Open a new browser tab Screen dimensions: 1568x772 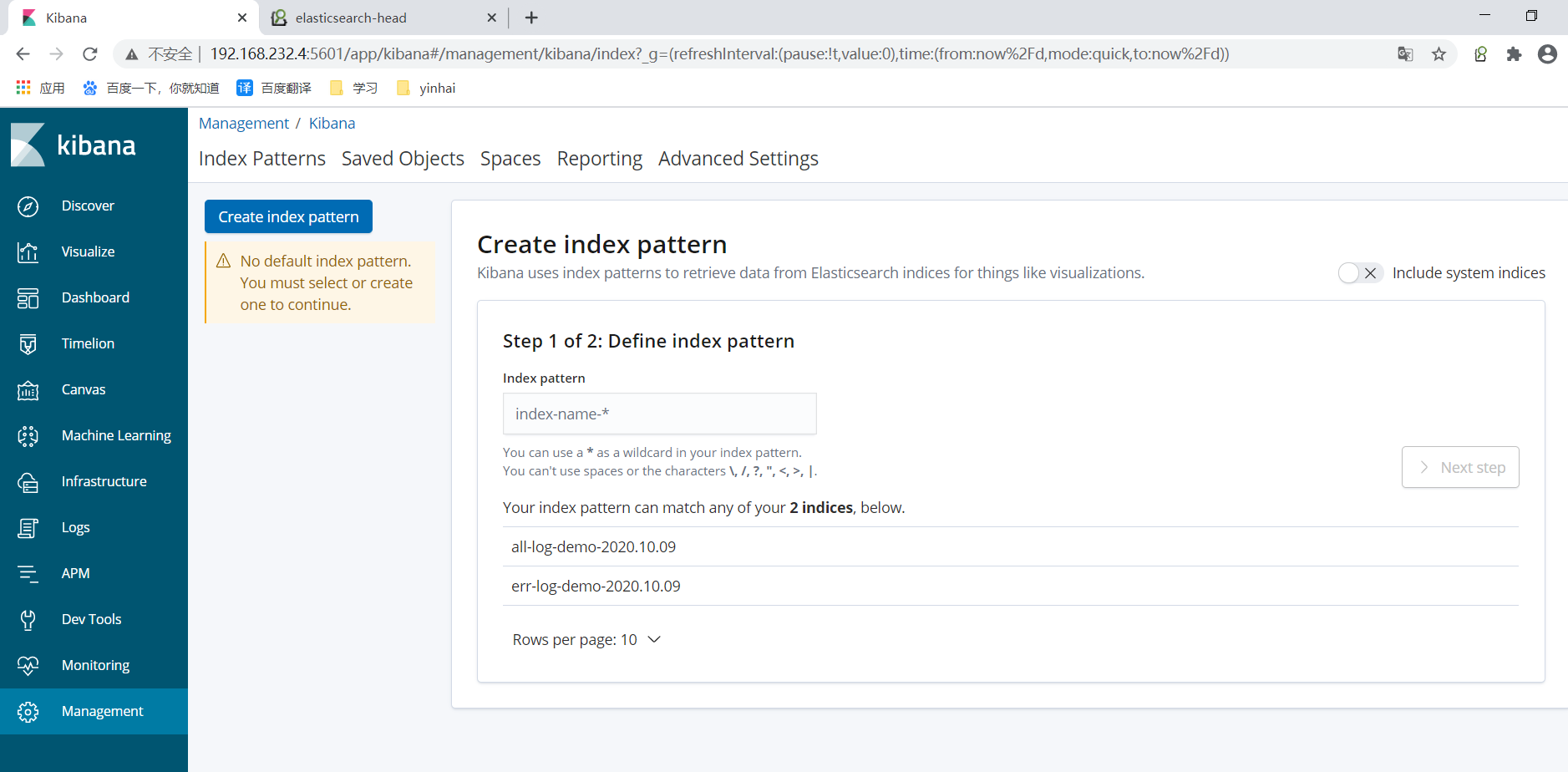coord(531,18)
